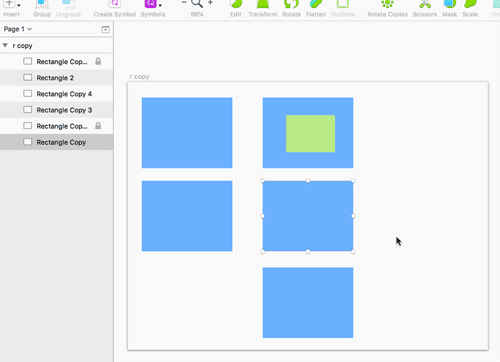Select the Group toolbar icon
Screen dimensions: 500x362
(42, 4)
